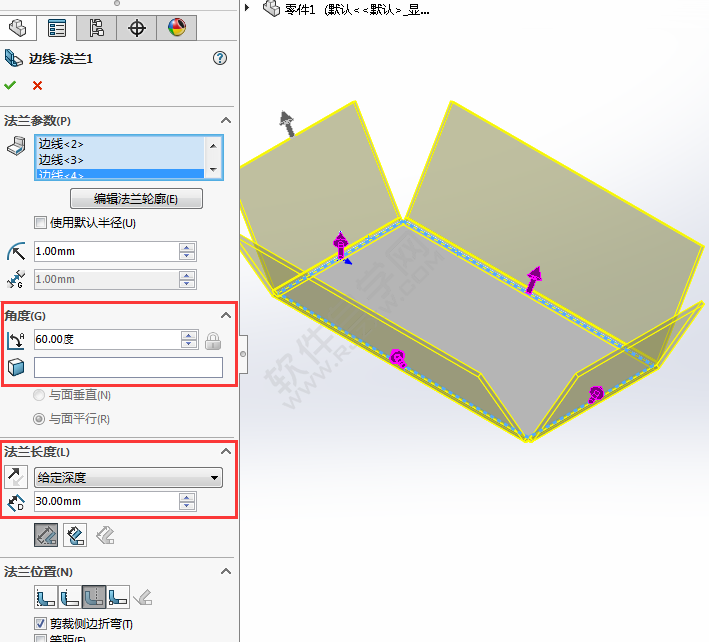
Task: Click the face selection box for angle
Action: click(128, 368)
